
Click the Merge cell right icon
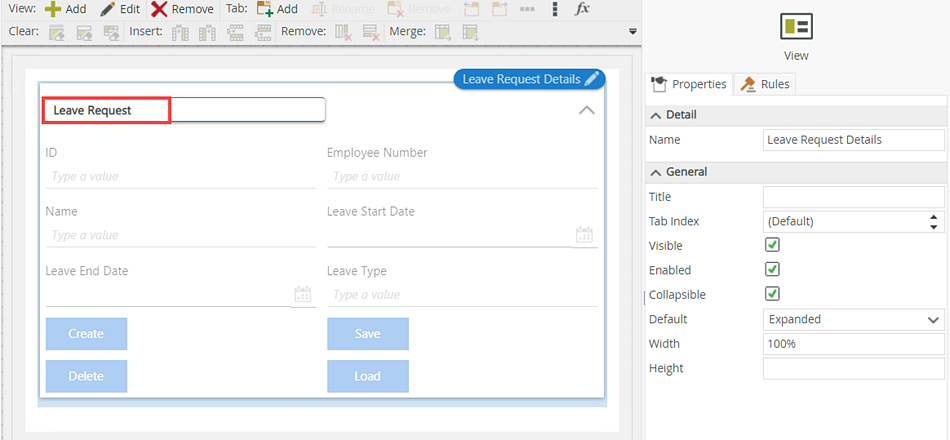click(x=443, y=33)
